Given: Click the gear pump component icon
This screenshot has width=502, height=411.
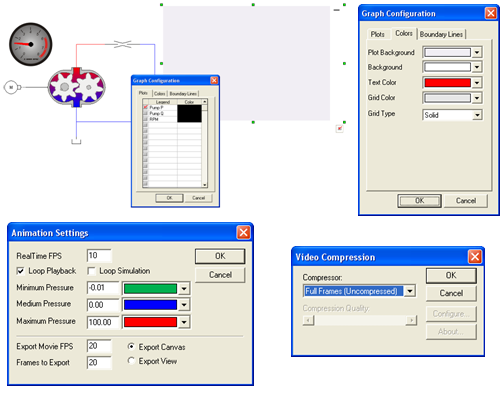Looking at the screenshot, I should click(x=77, y=87).
